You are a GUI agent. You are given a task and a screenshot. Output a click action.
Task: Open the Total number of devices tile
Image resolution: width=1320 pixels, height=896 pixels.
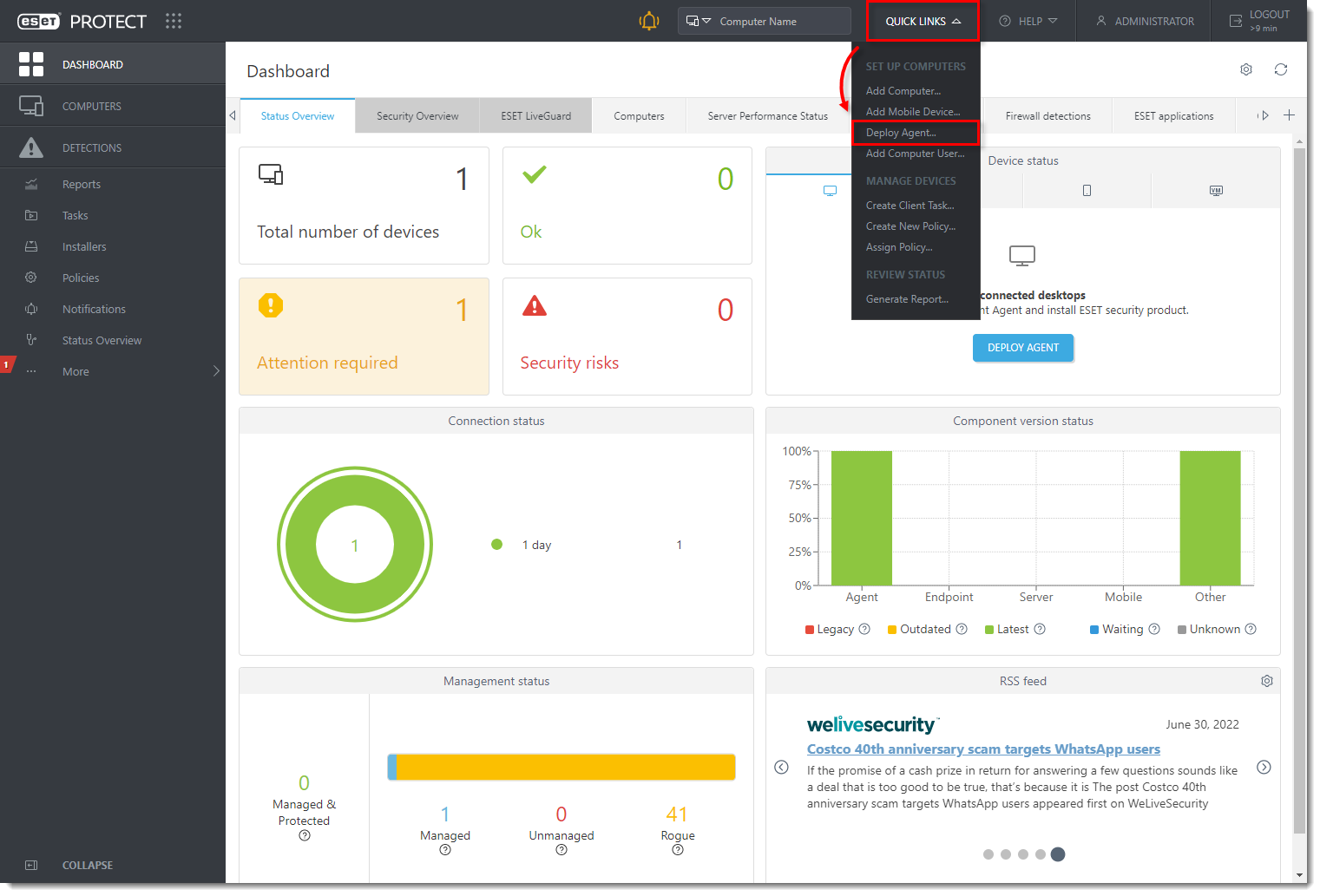click(364, 206)
